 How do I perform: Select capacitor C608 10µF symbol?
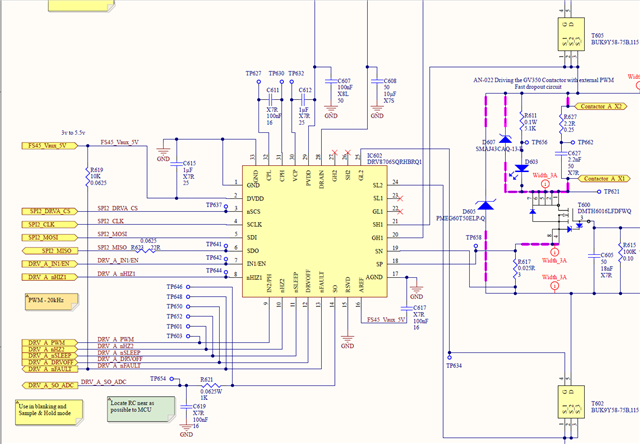[377, 81]
